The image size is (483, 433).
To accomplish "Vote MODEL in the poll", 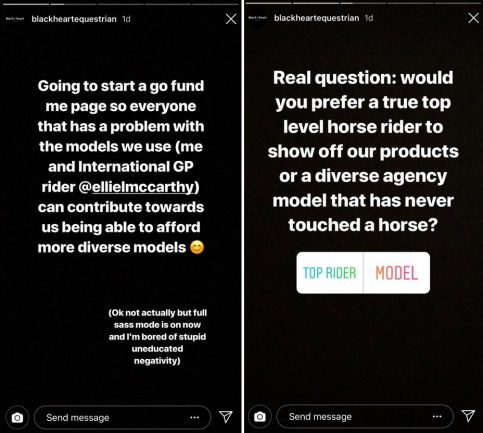I will pos(397,273).
